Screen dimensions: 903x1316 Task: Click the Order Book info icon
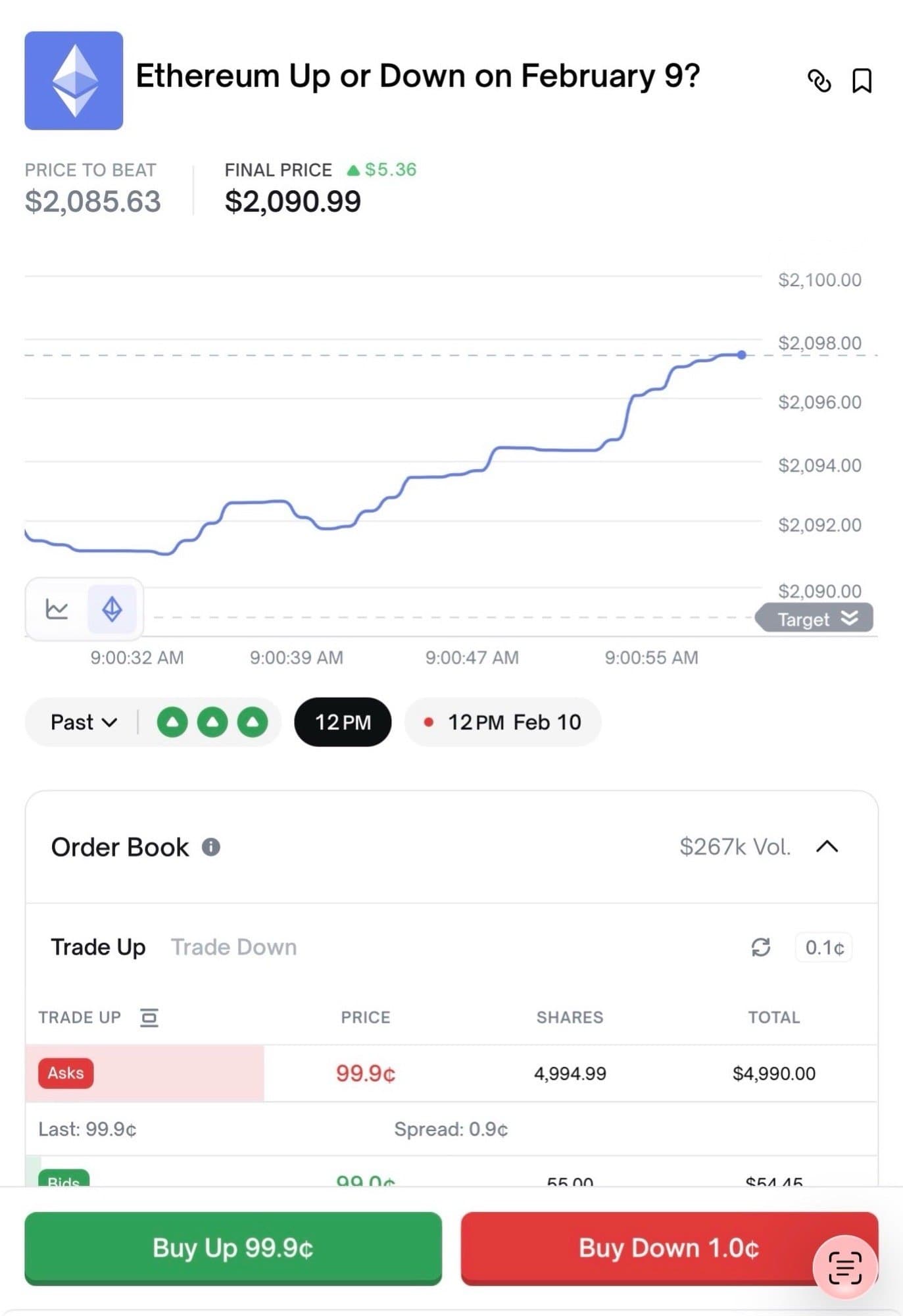click(210, 847)
